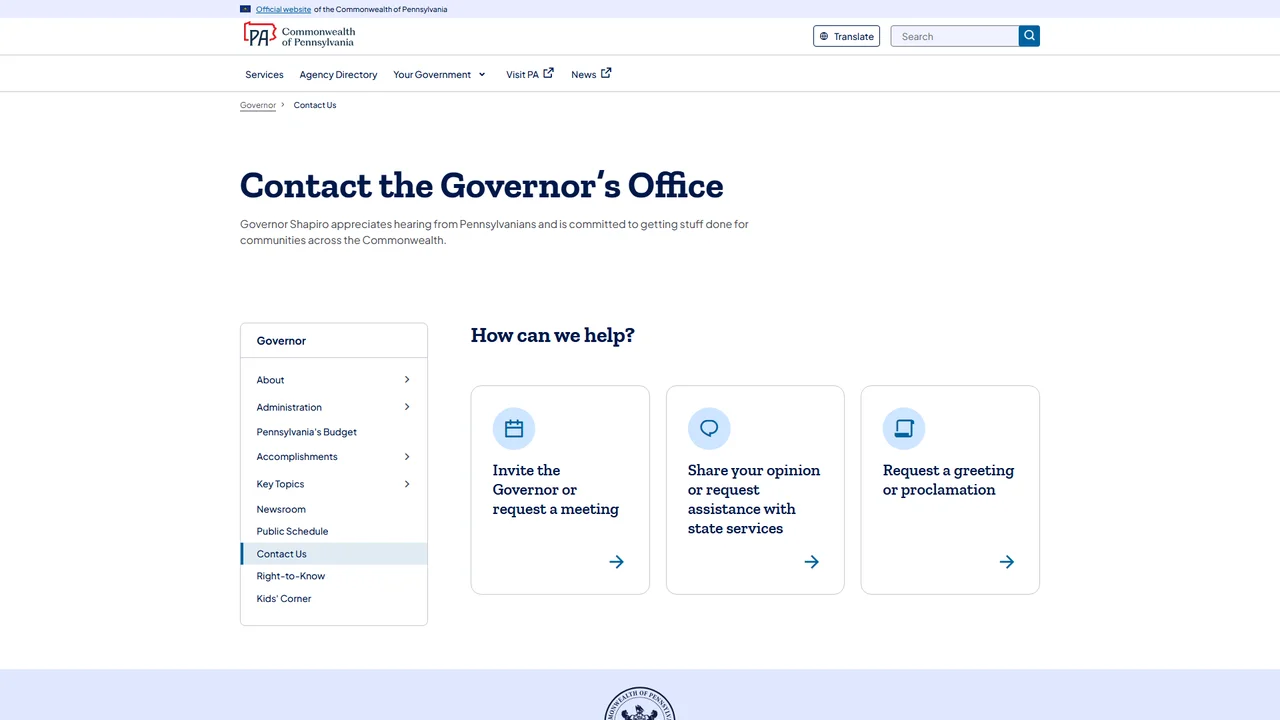Expand the Accomplishments chevron in the sidebar
This screenshot has height=720, width=1280.
407,457
